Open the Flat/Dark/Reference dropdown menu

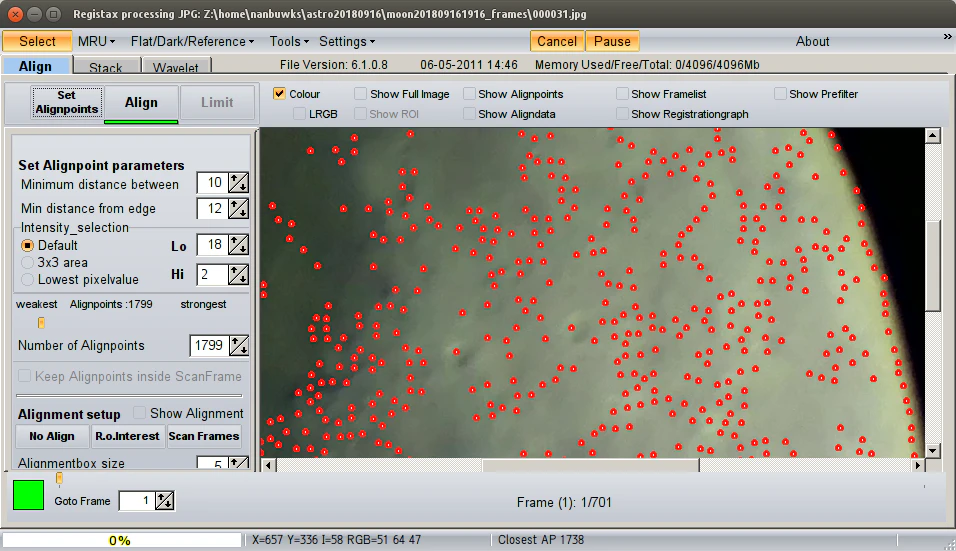click(192, 41)
